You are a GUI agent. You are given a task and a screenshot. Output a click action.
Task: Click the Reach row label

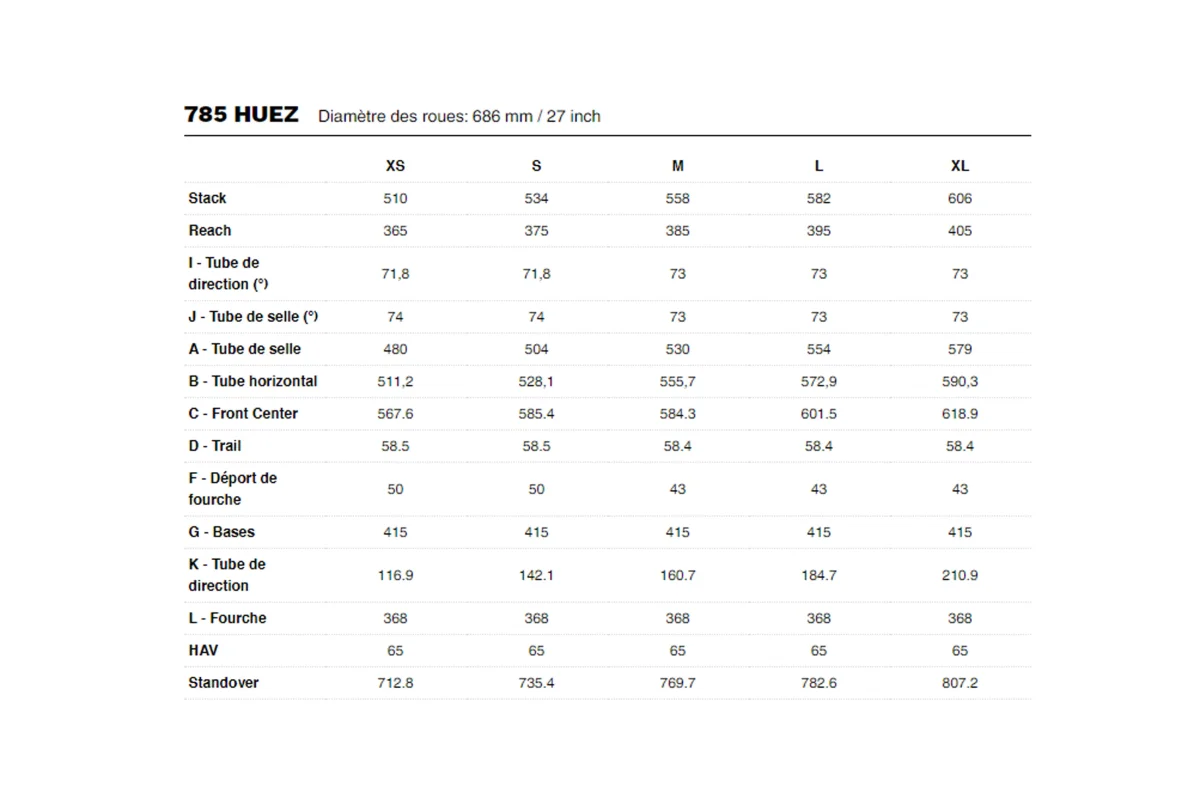210,230
